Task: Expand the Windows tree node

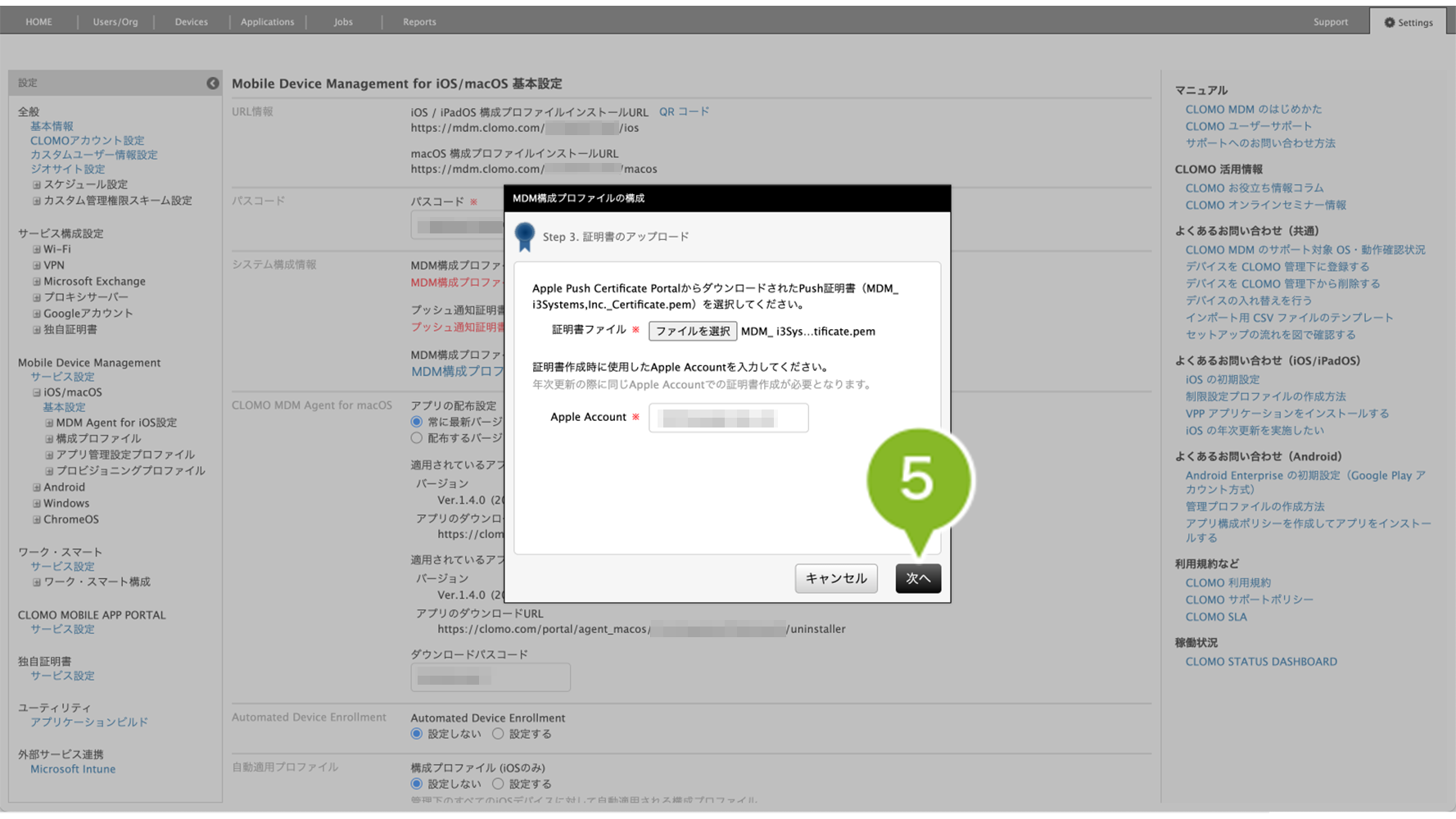Action: pyautogui.click(x=36, y=504)
